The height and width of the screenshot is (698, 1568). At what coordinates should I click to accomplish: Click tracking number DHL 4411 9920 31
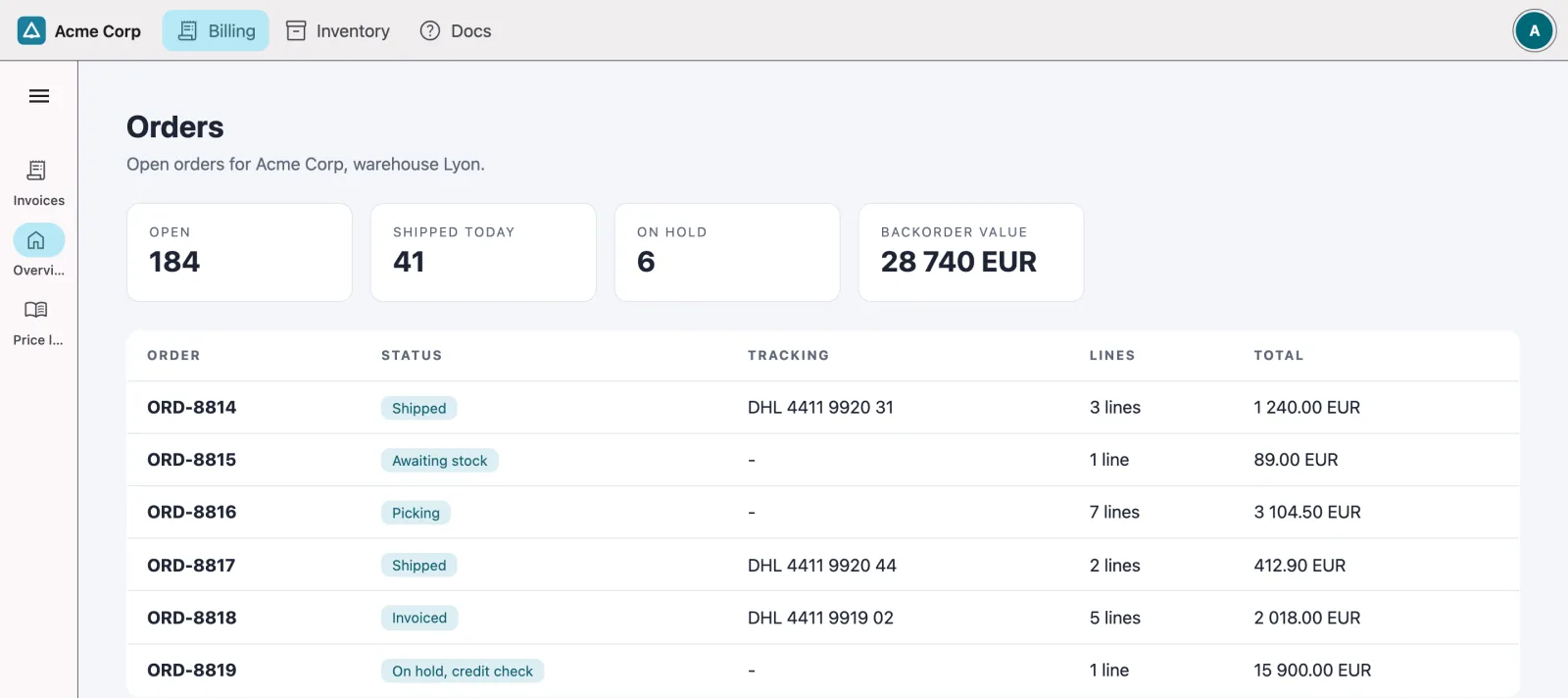click(x=820, y=407)
